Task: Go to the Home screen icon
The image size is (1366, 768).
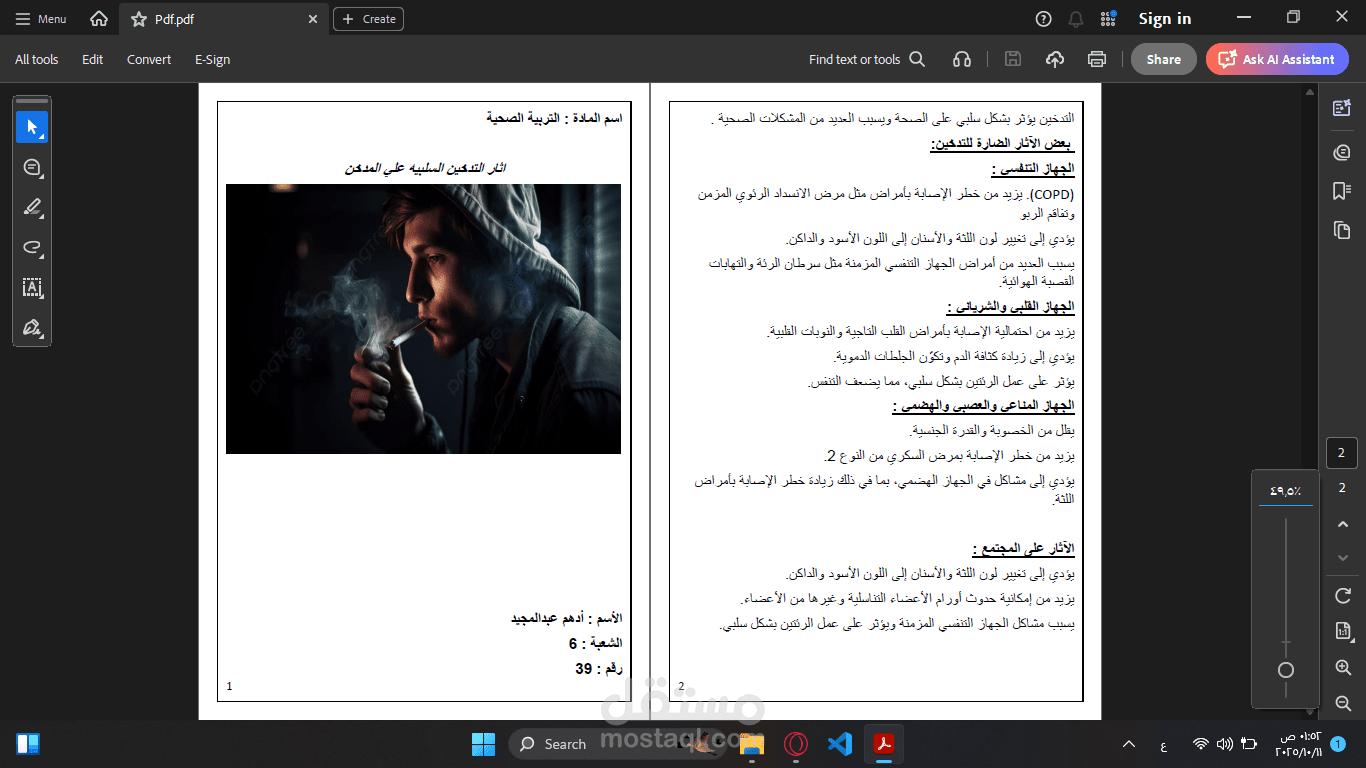Action: pyautogui.click(x=99, y=19)
